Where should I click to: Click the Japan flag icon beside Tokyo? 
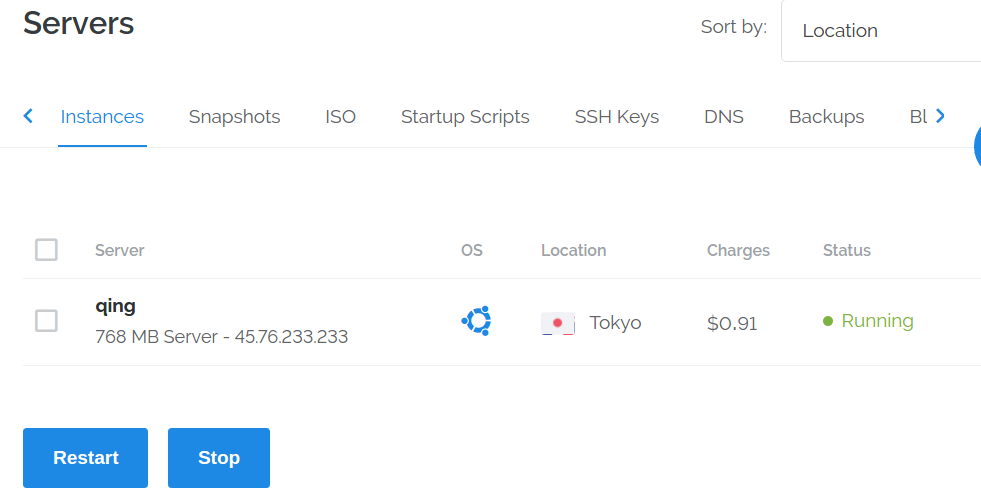tap(558, 323)
